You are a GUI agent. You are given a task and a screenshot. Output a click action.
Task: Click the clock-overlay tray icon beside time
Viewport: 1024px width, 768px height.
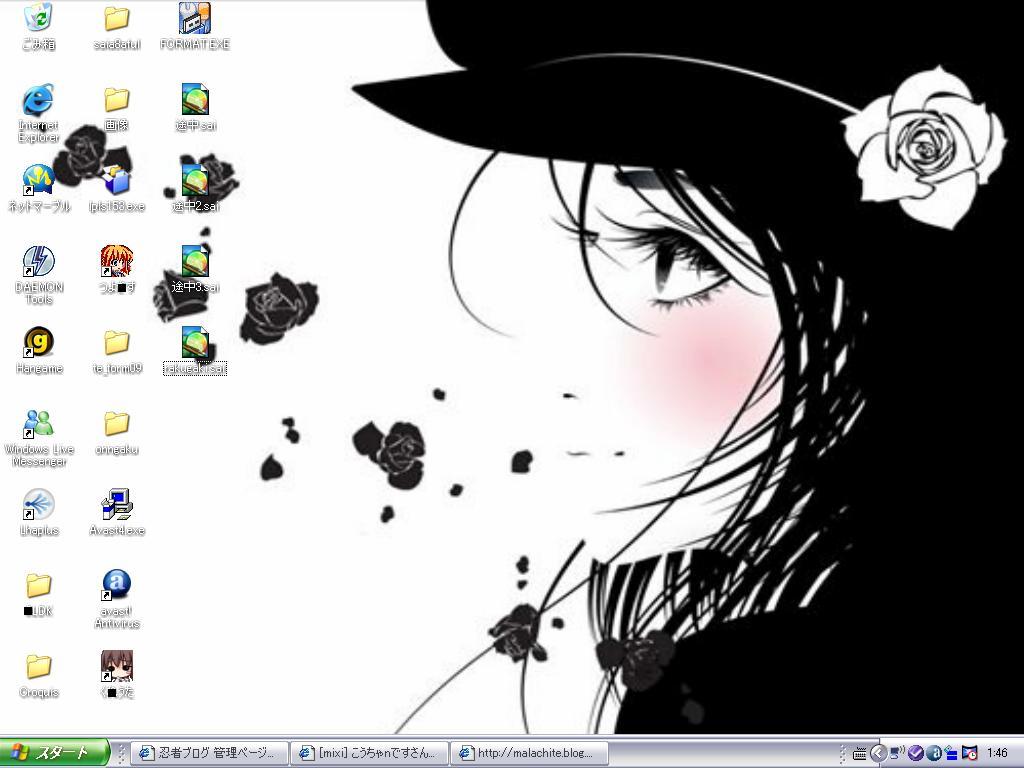coord(970,754)
